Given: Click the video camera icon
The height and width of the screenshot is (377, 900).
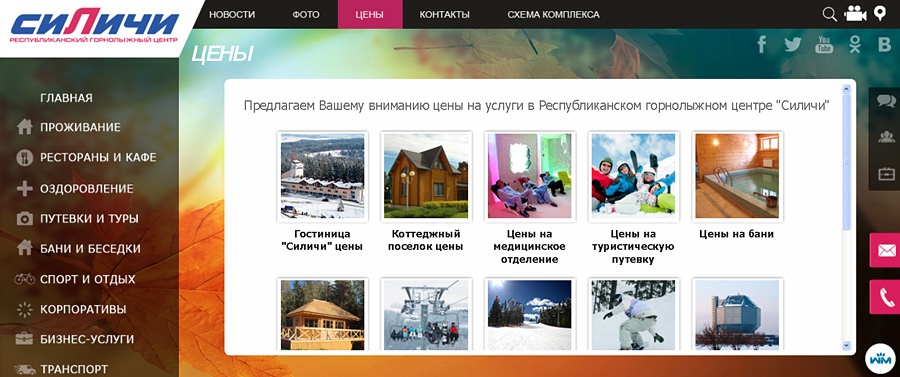Looking at the screenshot, I should pyautogui.click(x=855, y=14).
